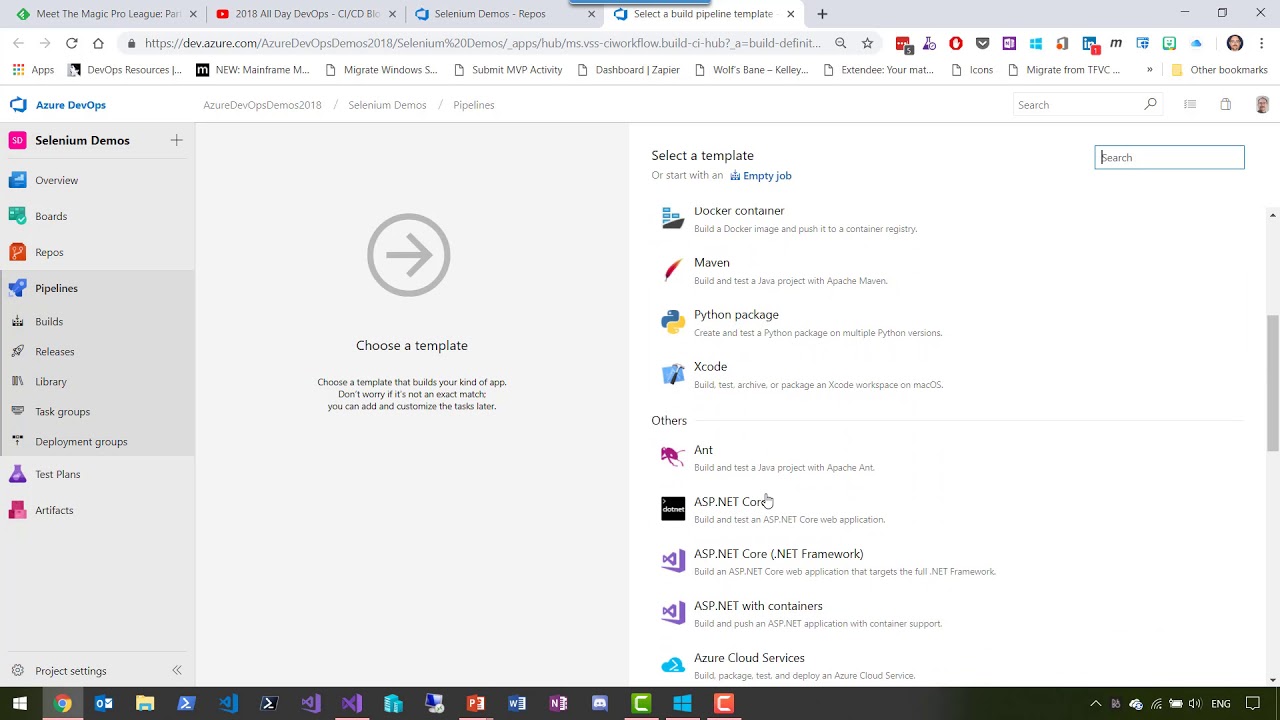Viewport: 1280px width, 720px height.
Task: Open the marketplace shopping bag icon
Action: click(x=1225, y=104)
